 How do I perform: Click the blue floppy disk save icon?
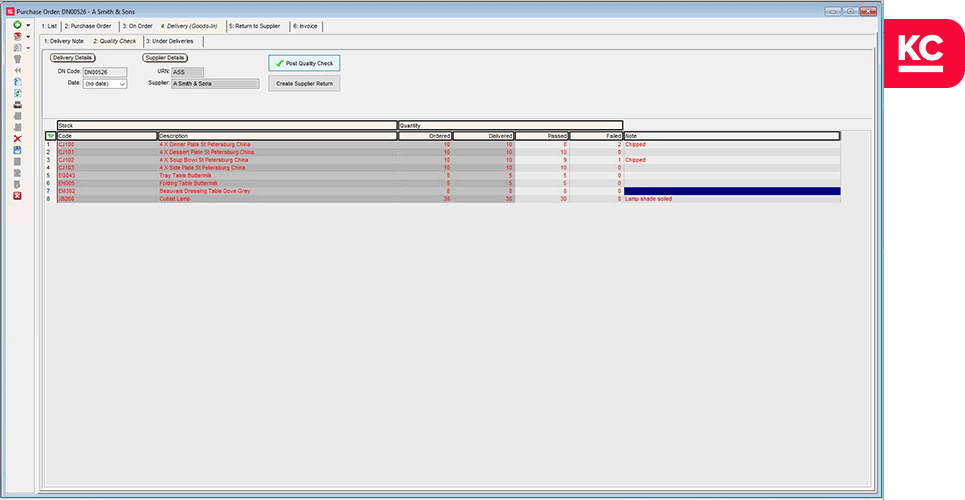(17, 150)
